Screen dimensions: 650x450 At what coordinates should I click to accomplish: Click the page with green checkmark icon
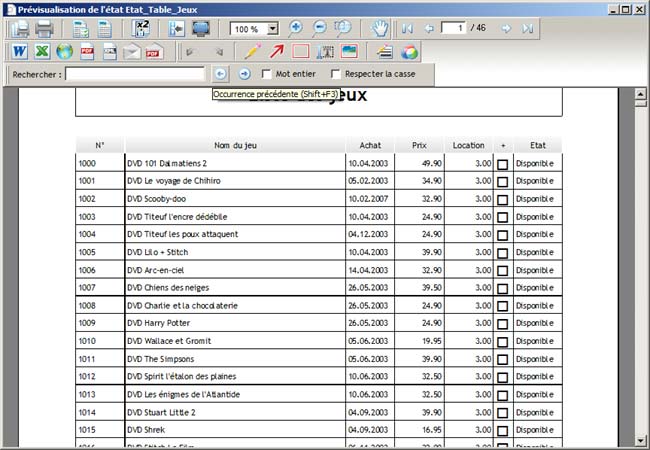point(80,29)
